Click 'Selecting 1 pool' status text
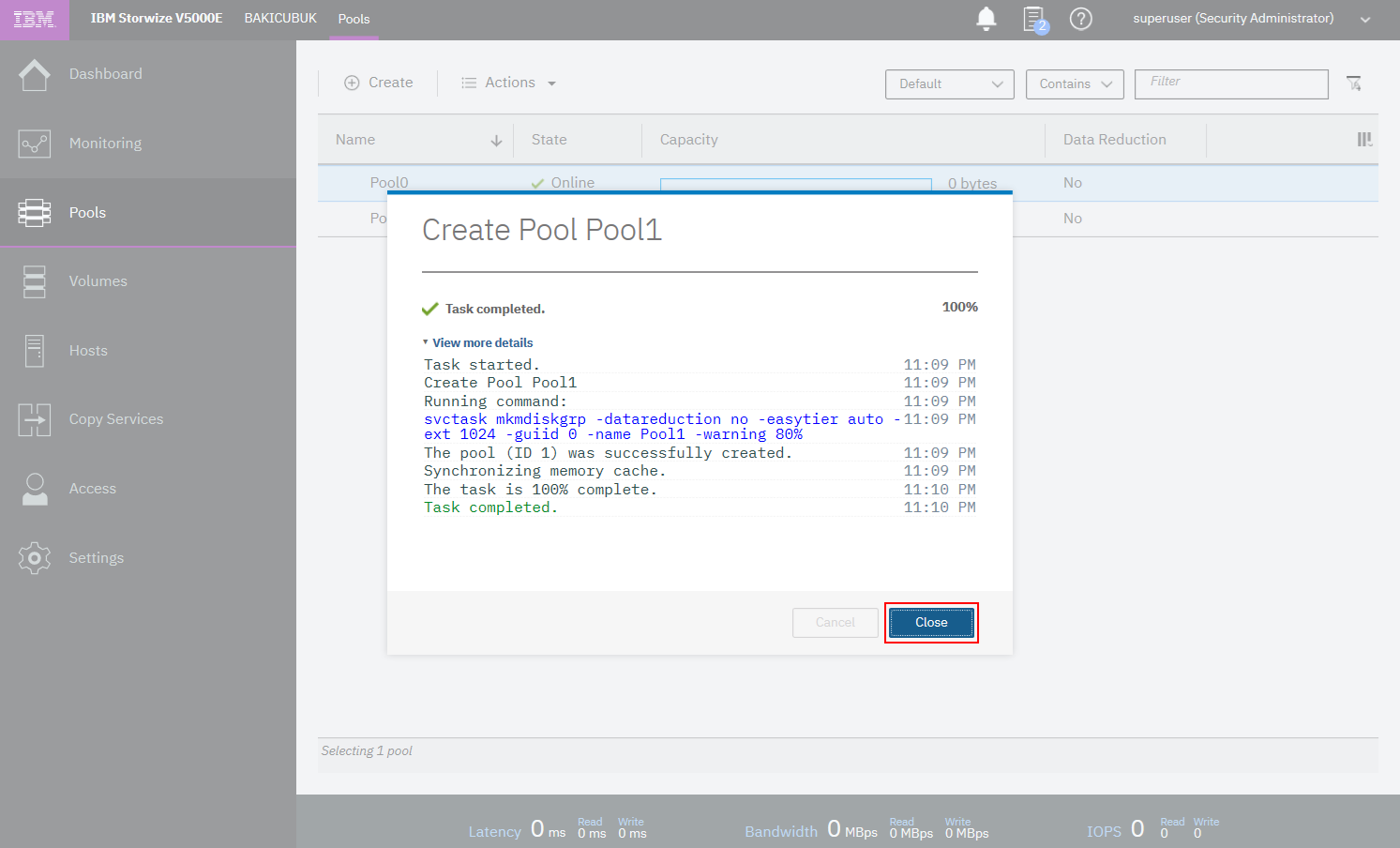Viewport: 1400px width, 848px height. (367, 751)
